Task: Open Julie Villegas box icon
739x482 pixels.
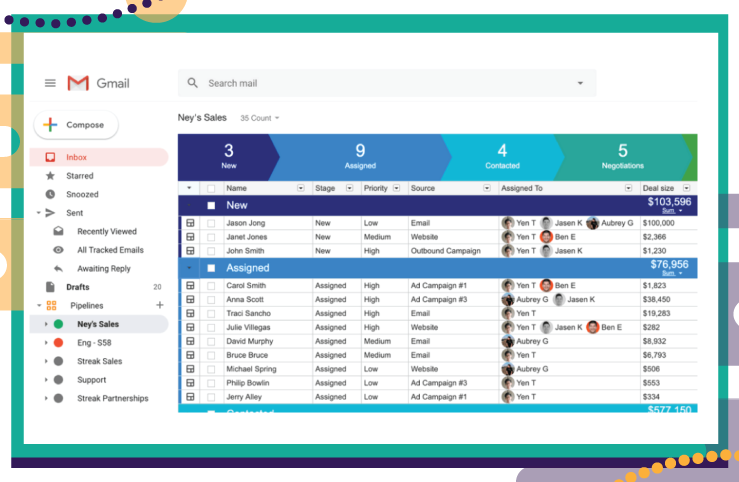Action: [190, 327]
